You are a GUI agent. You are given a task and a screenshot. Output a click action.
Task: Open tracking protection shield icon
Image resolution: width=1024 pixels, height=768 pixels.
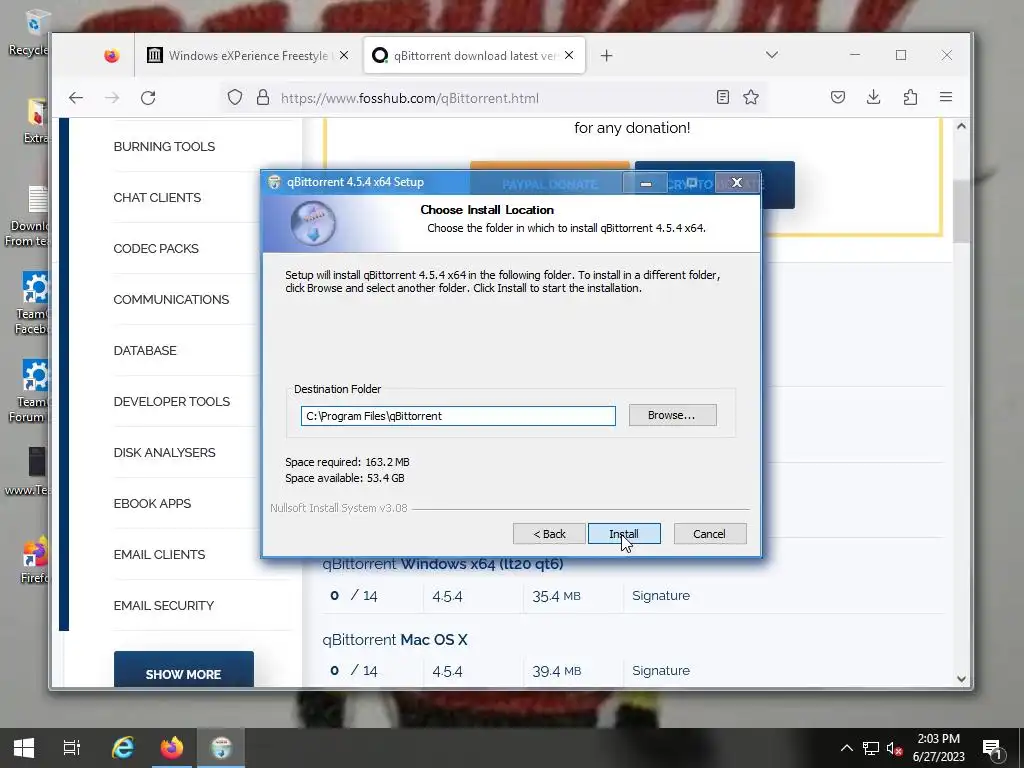point(234,98)
